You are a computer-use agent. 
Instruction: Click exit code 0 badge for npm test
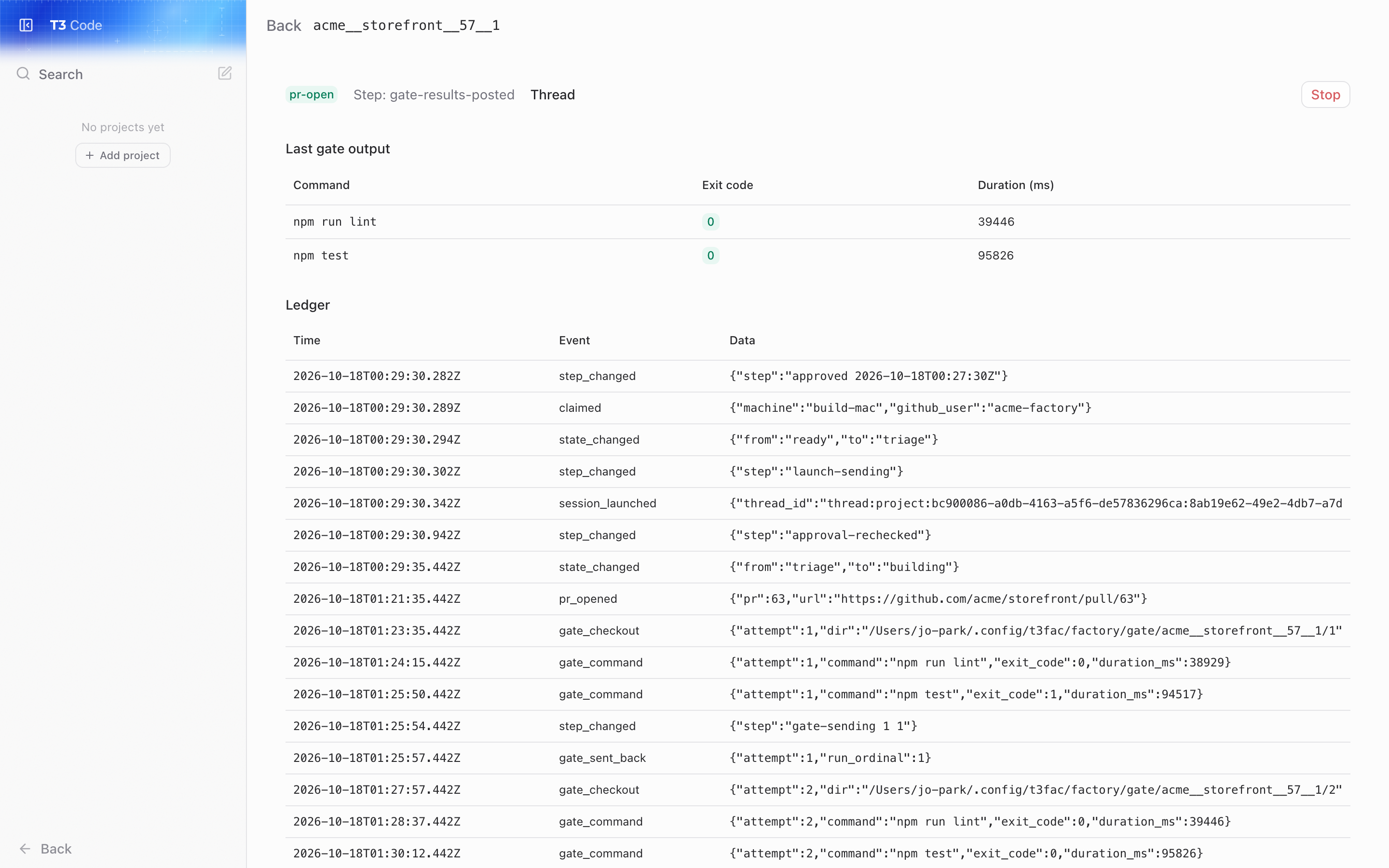pos(710,256)
